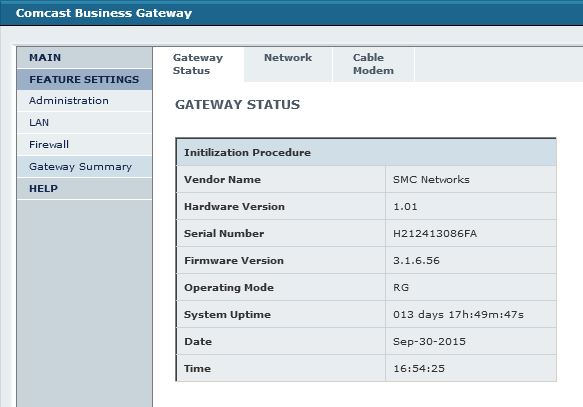Switch to the Cable Modem tab
The height and width of the screenshot is (407, 583).
tap(373, 64)
